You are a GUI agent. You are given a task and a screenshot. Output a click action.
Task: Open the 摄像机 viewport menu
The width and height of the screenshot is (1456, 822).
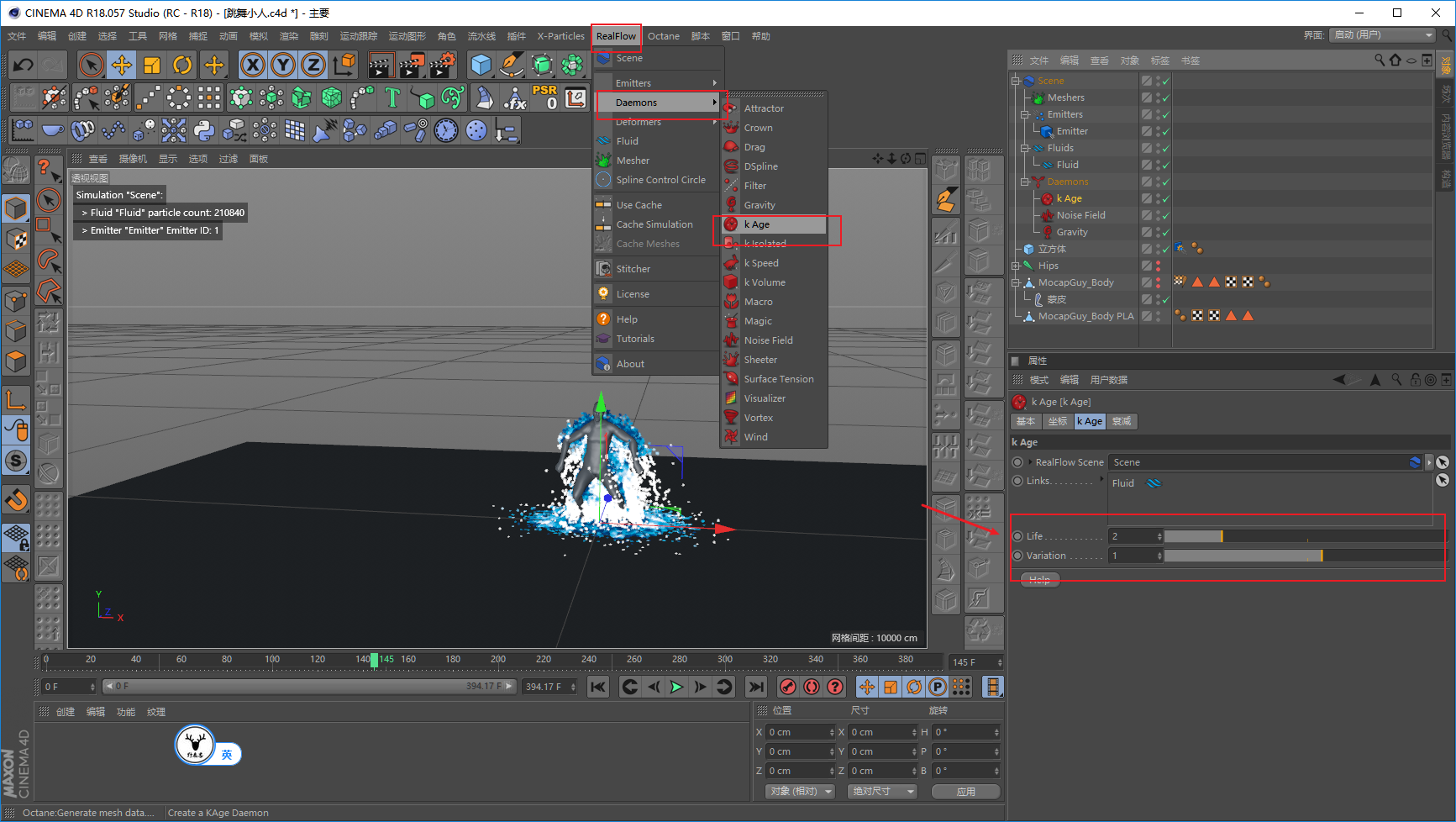tap(133, 159)
